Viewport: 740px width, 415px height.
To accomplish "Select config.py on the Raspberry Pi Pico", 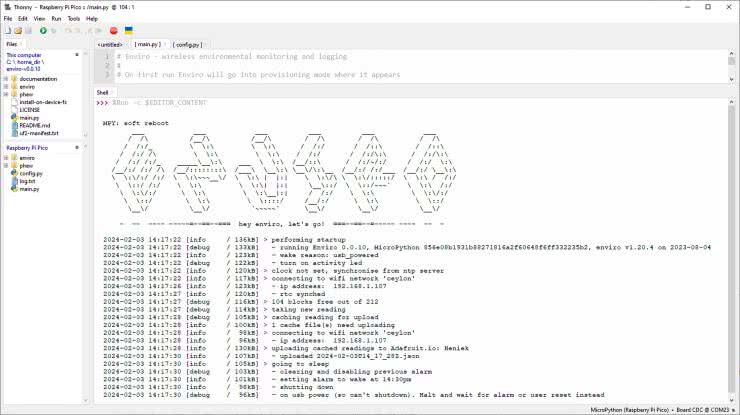I will click(x=31, y=173).
